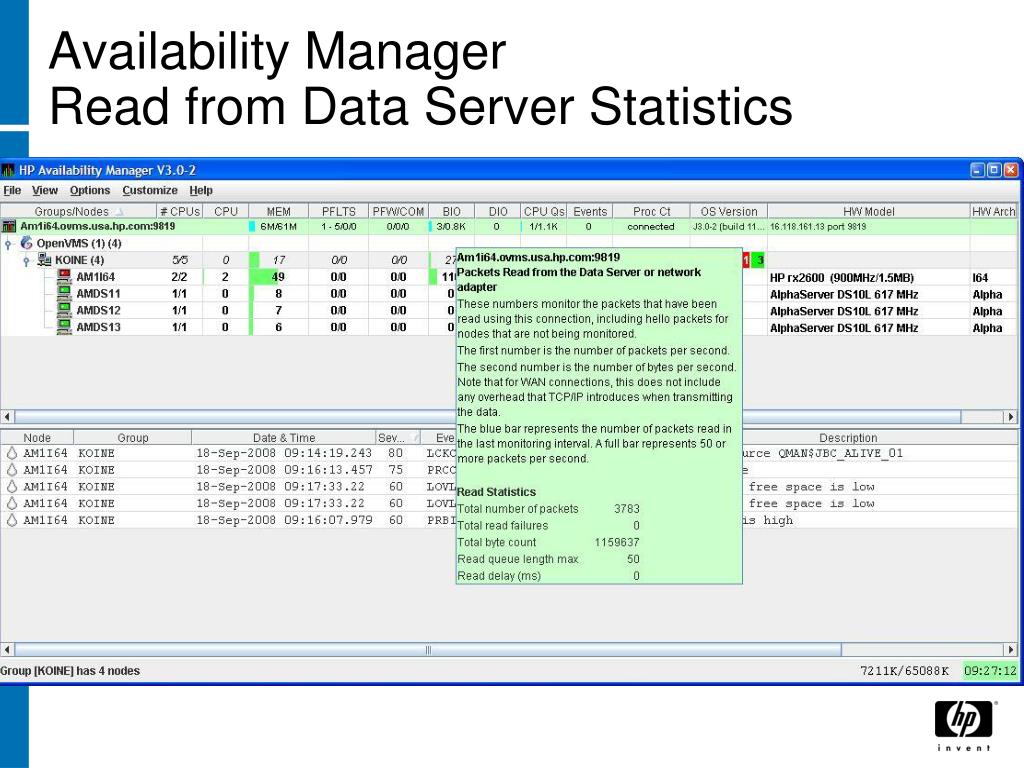1024x768 pixels.
Task: Click the AMDS11 node icon
Action: click(64, 294)
